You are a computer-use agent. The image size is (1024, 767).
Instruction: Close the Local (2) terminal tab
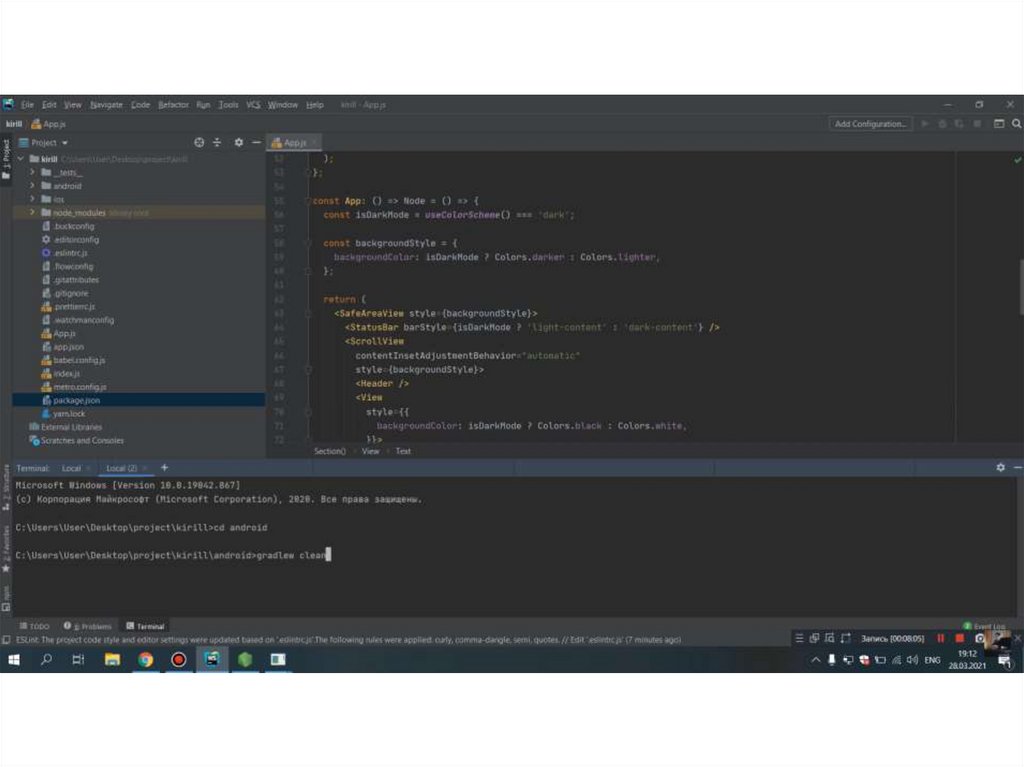click(145, 468)
